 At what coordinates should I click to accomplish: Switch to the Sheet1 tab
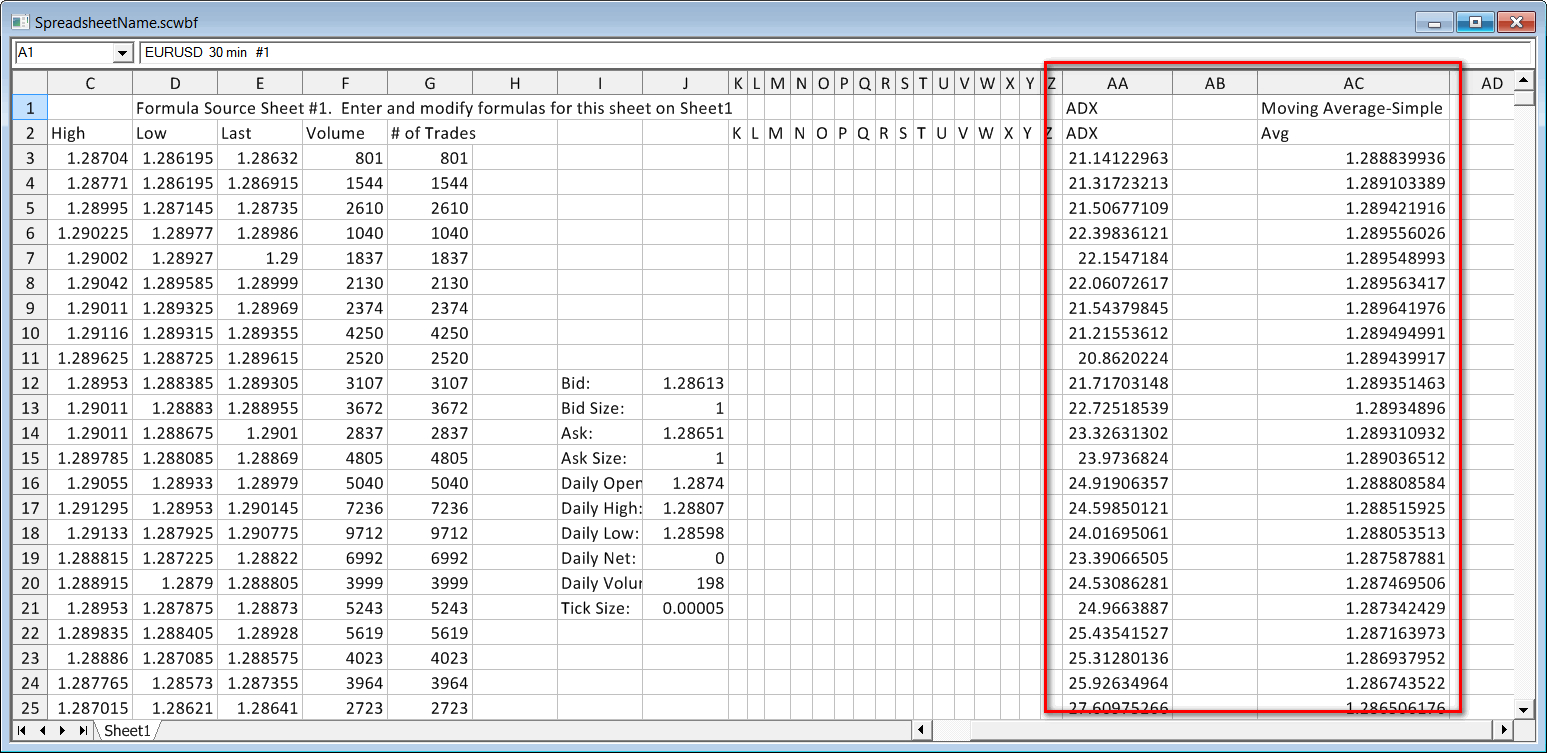coord(126,731)
